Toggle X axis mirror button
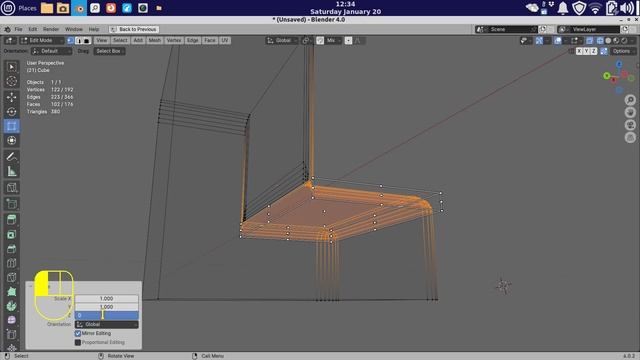This screenshot has width=640, height=360. pos(579,51)
